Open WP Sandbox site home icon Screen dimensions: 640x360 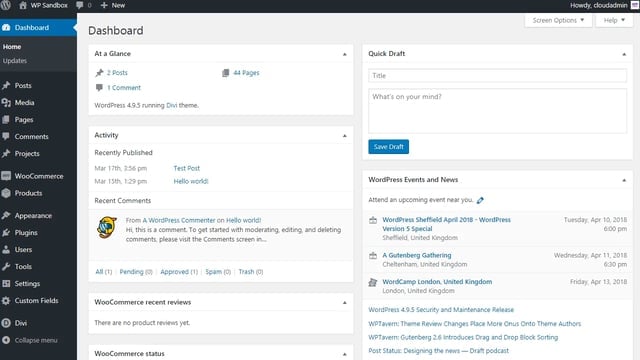pos(23,5)
